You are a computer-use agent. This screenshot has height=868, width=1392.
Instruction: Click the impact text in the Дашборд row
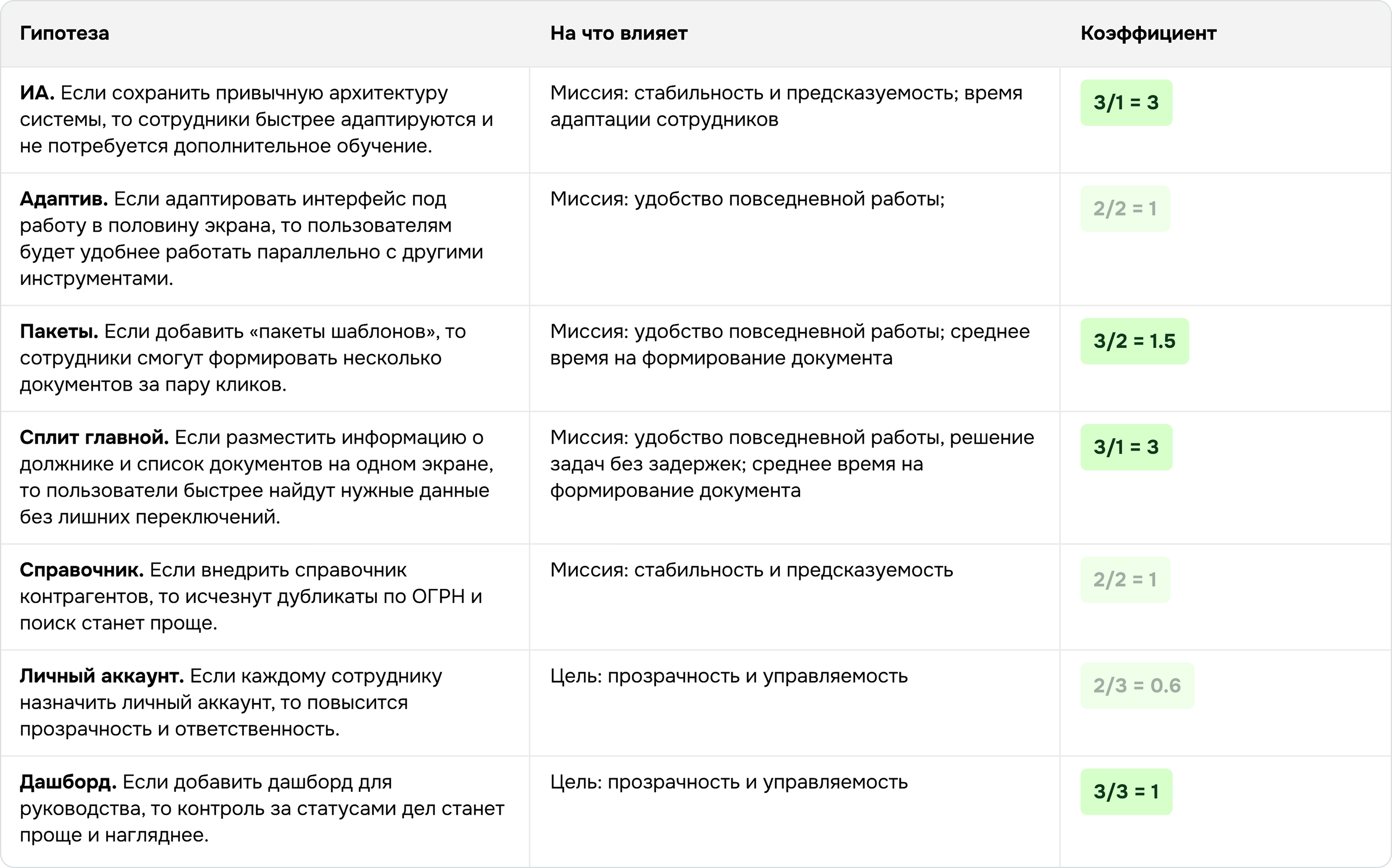pyautogui.click(x=728, y=782)
